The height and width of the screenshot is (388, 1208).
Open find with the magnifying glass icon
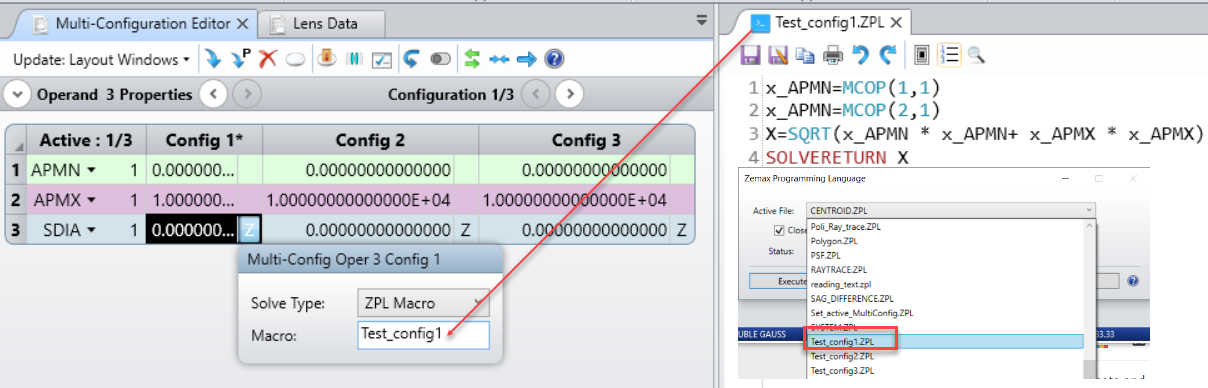(976, 55)
